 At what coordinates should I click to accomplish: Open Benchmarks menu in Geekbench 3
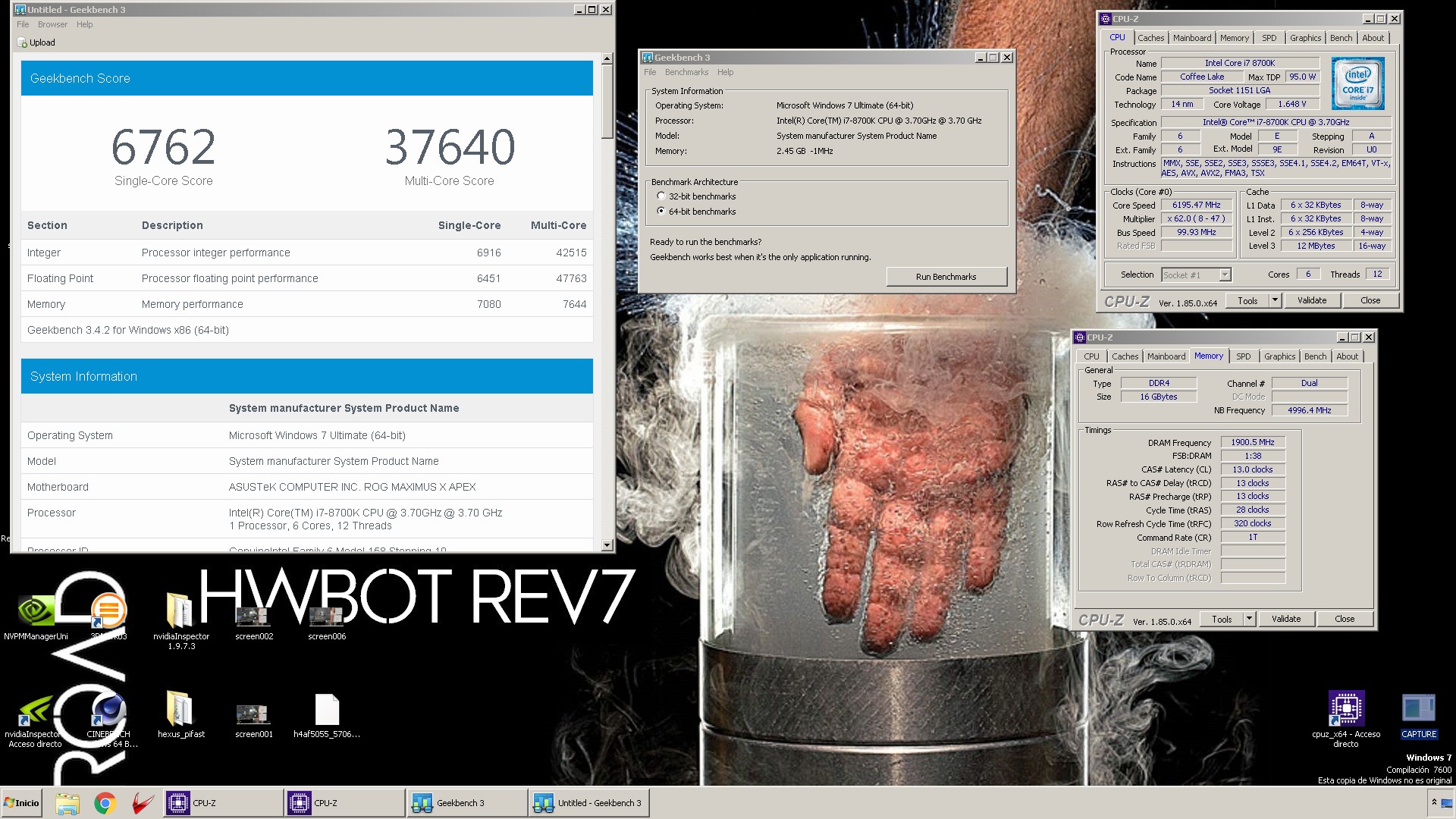click(x=686, y=73)
